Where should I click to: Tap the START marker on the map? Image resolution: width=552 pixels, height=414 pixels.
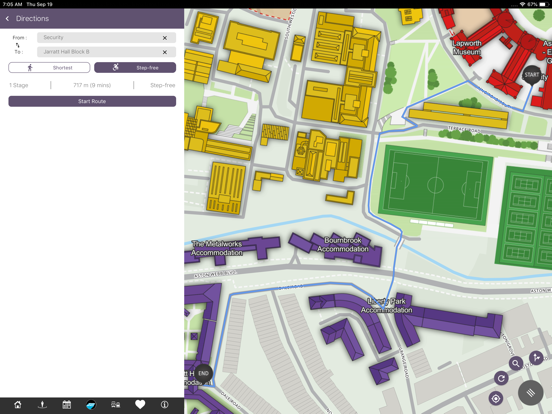(532, 75)
